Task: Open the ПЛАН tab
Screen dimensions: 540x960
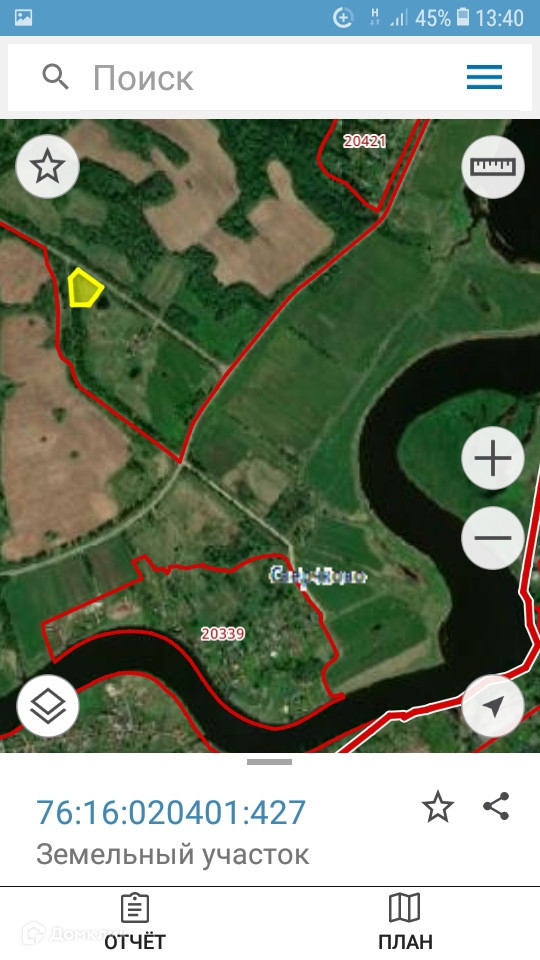Action: click(x=405, y=922)
